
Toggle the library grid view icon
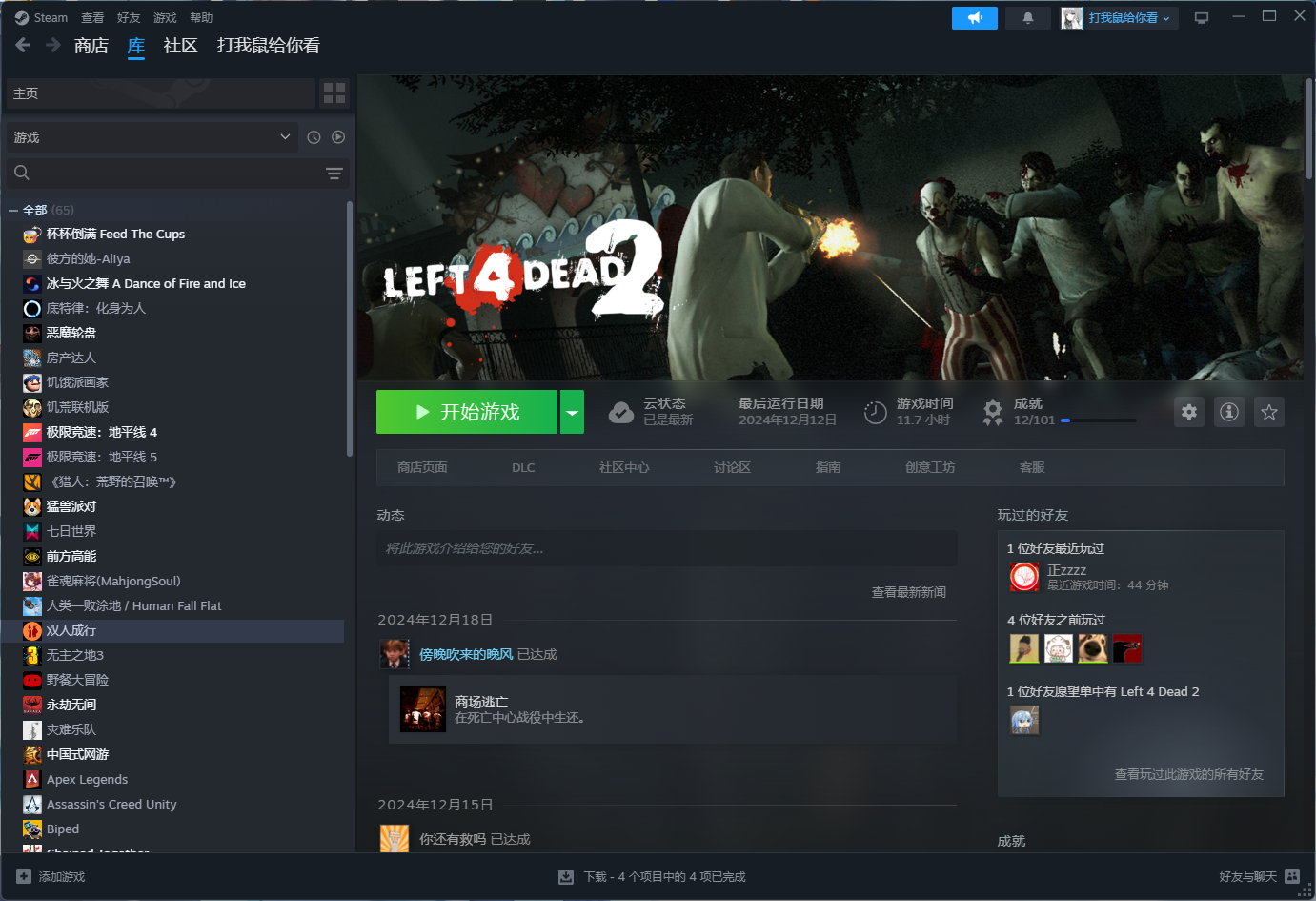tap(334, 93)
